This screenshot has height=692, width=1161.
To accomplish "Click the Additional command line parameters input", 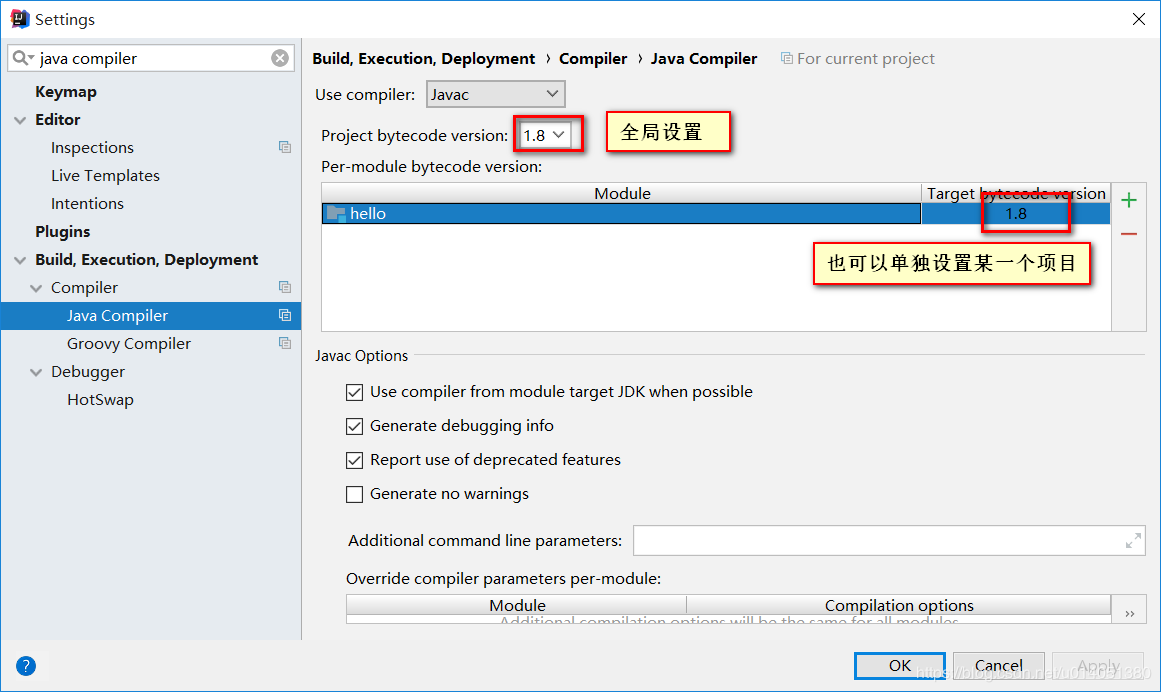I will tap(875, 541).
